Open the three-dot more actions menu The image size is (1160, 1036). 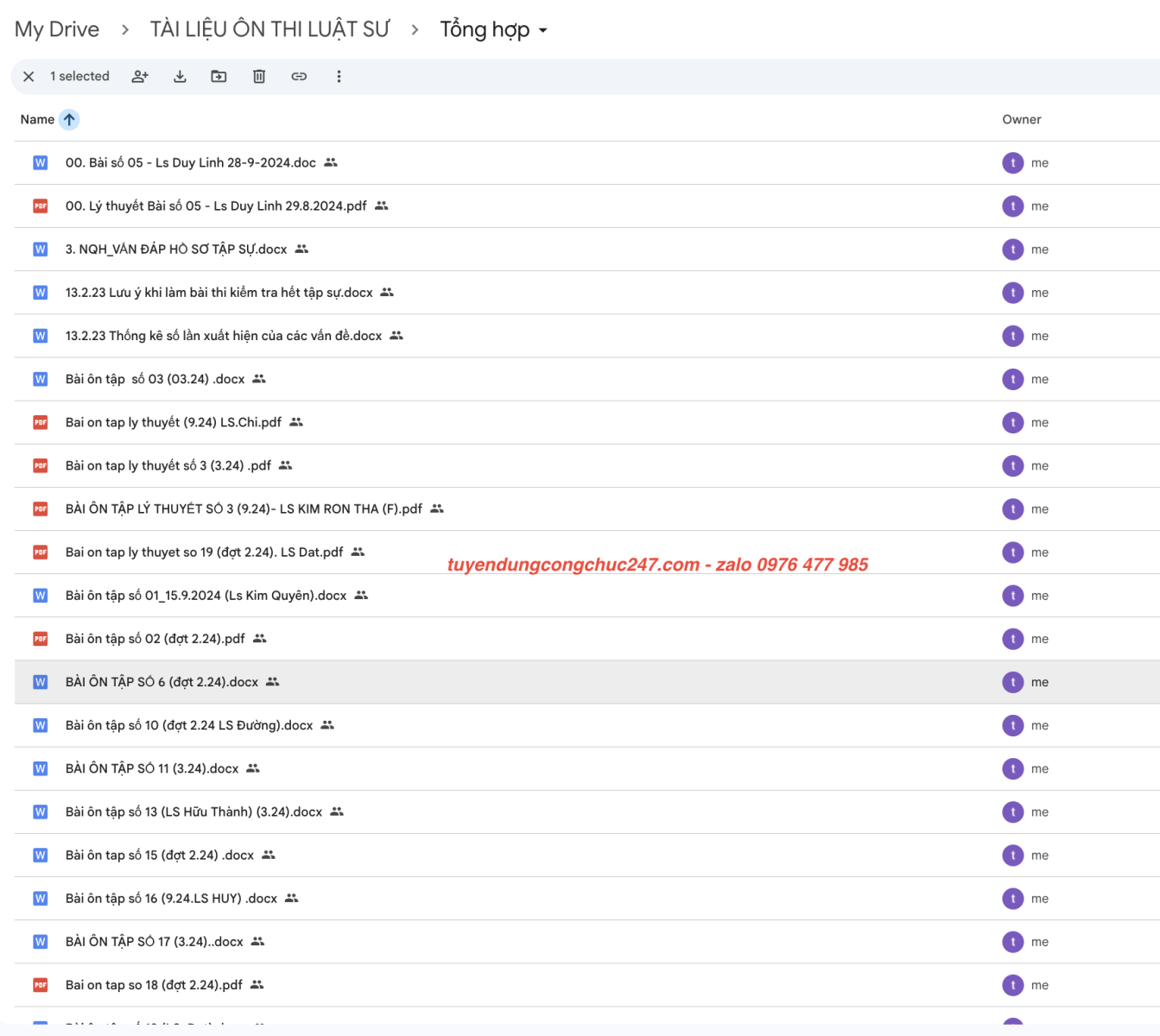coord(339,77)
